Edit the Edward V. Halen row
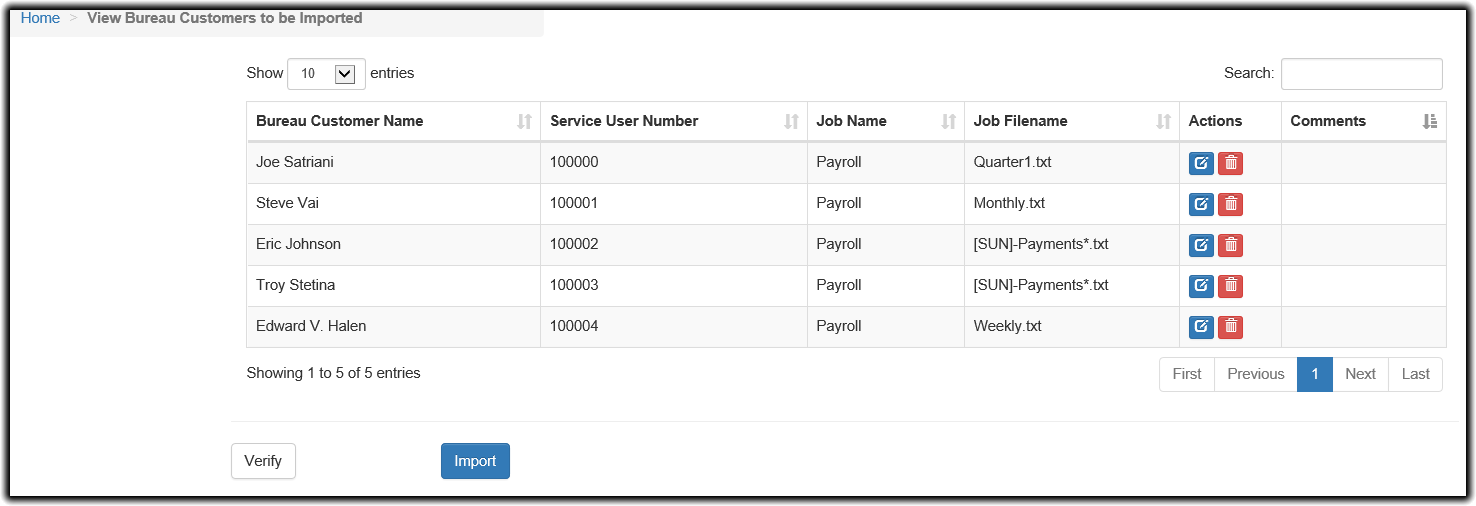 [x=1201, y=327]
